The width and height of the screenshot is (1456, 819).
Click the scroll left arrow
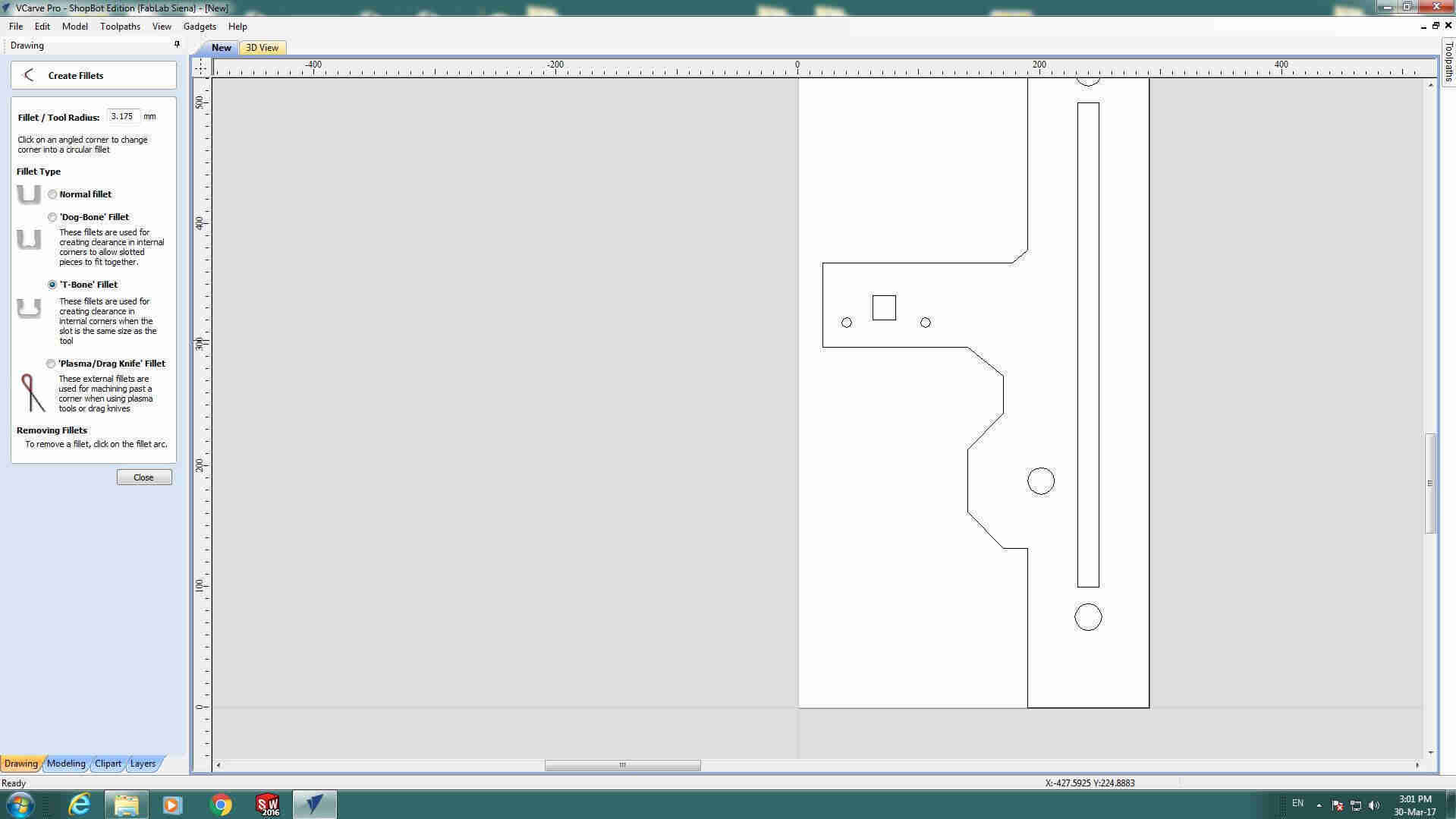click(219, 765)
